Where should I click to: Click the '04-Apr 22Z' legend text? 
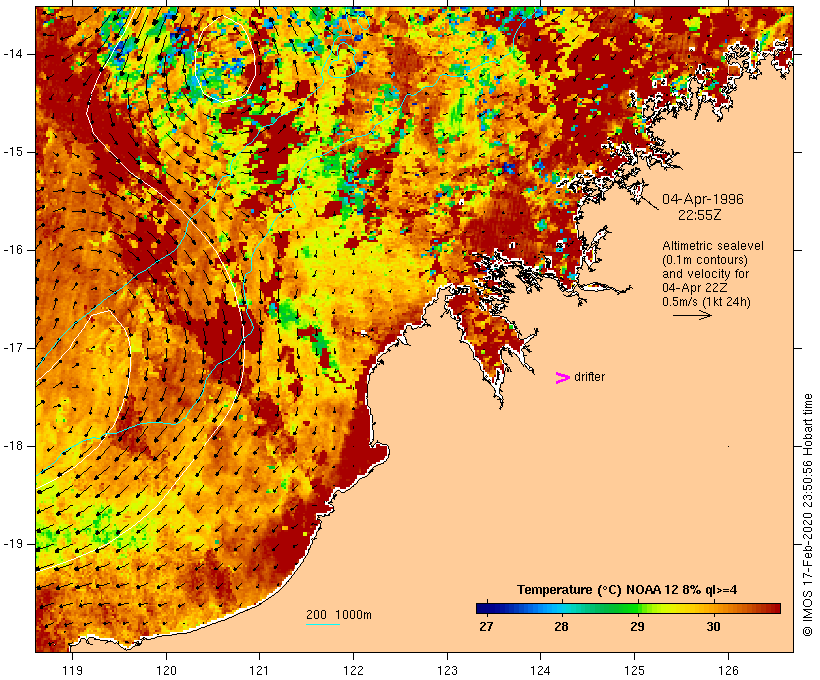pyautogui.click(x=694, y=288)
